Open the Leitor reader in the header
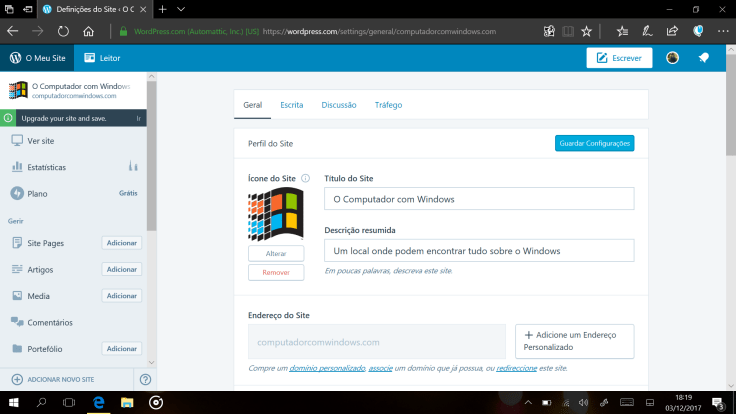The width and height of the screenshot is (736, 414). point(103,58)
